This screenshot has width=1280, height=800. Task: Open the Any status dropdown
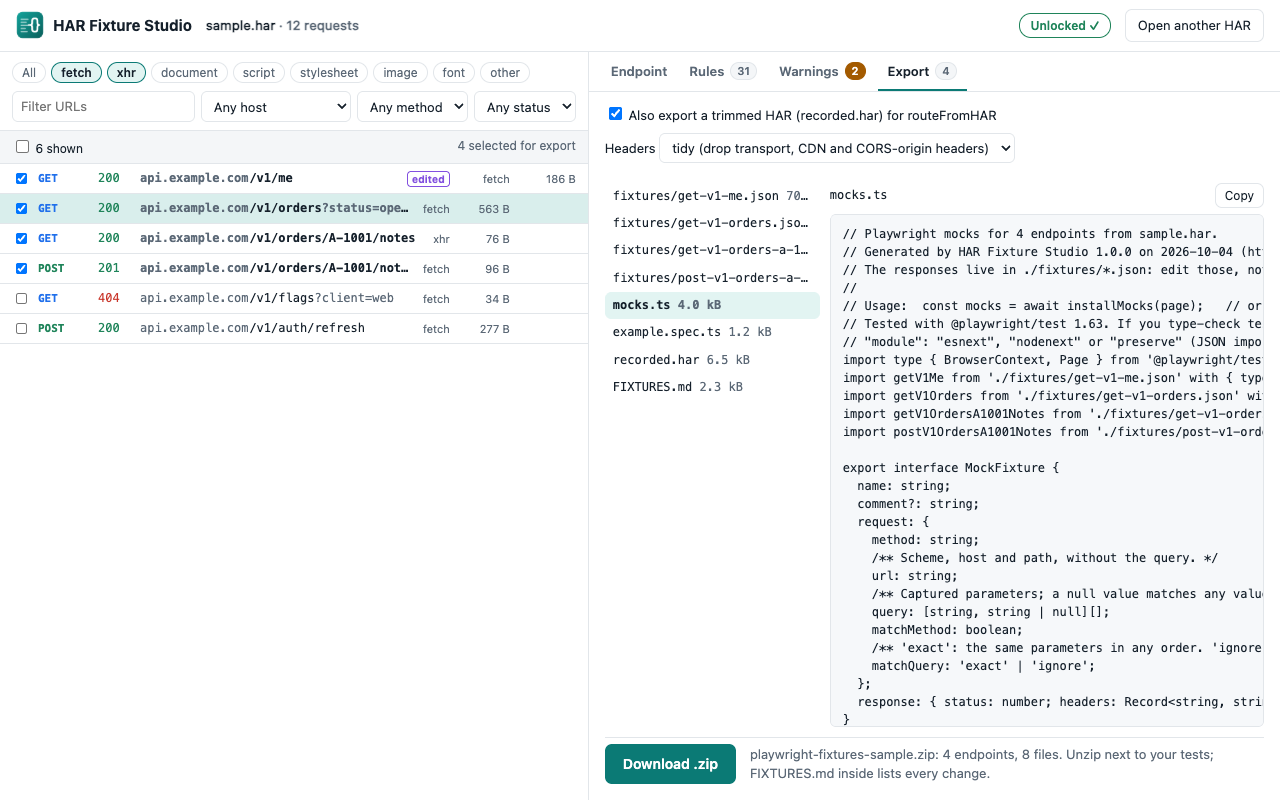coord(525,107)
